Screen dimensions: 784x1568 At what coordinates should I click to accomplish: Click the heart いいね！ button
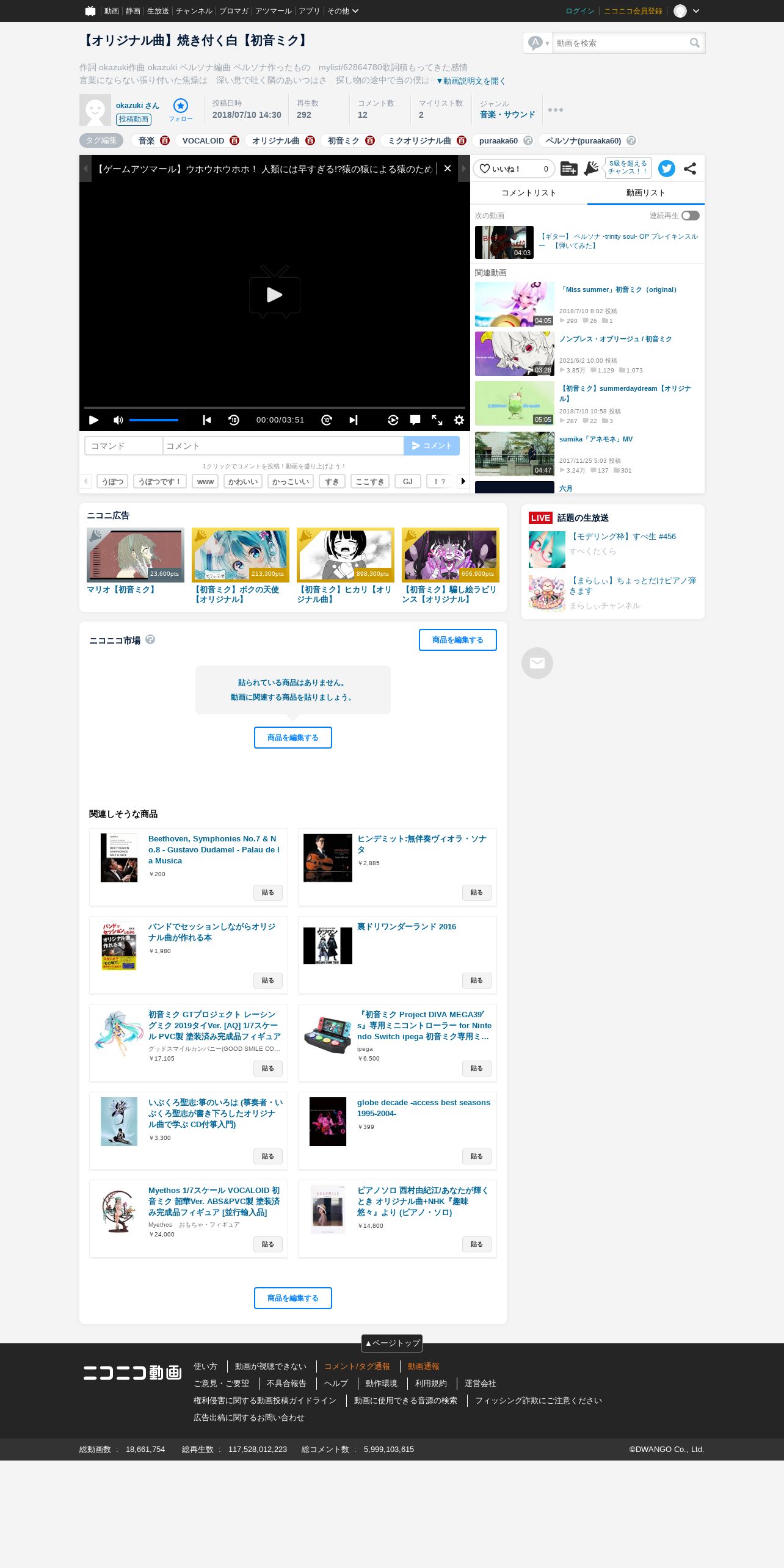(514, 169)
